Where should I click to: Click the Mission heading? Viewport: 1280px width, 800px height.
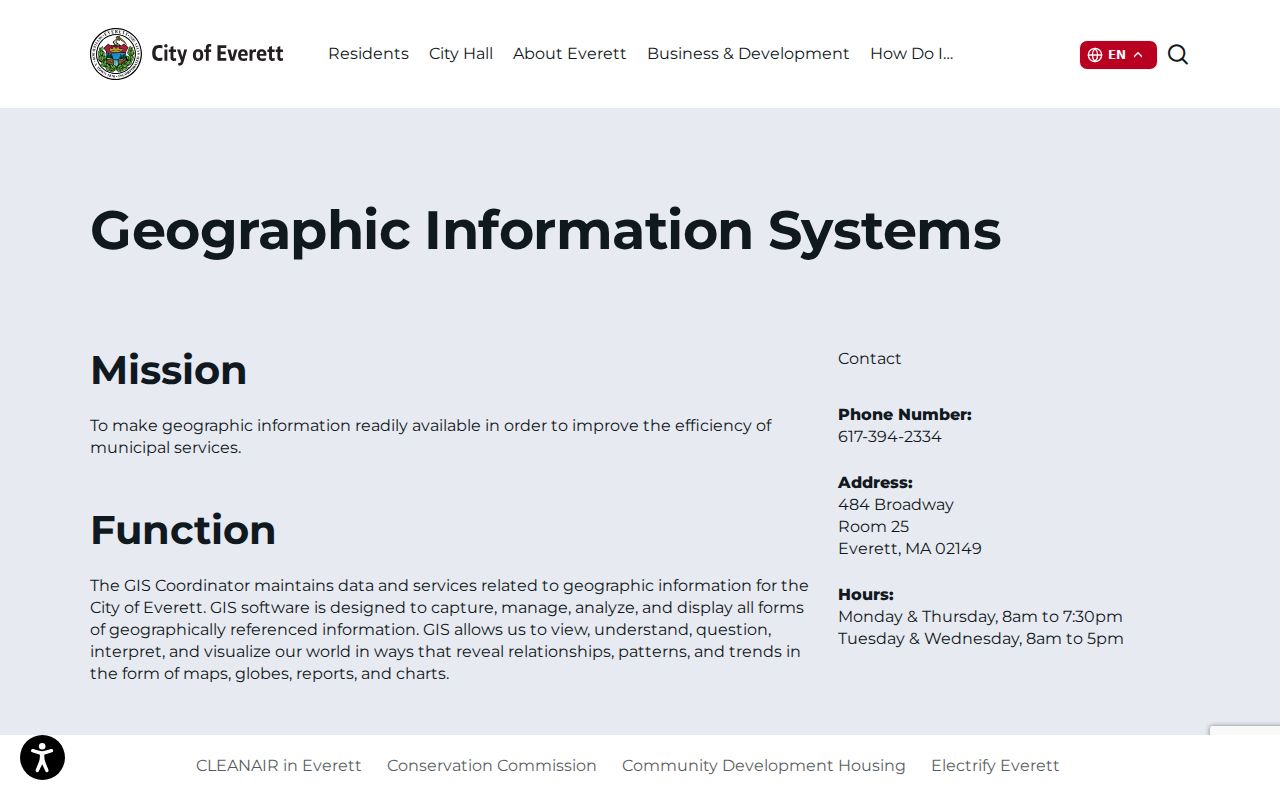(169, 370)
